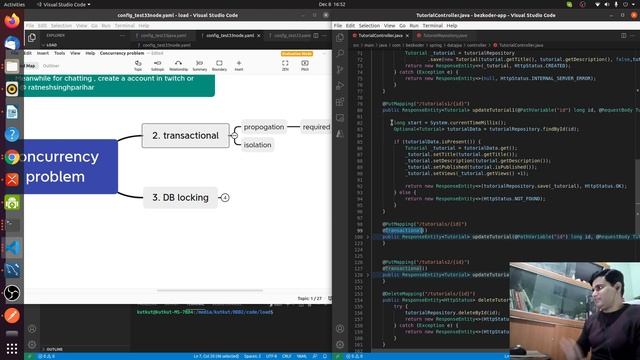Expand folded updateTutorial method at line 100
Image resolution: width=640 pixels, height=360 pixels.
pyautogui.click(x=368, y=237)
